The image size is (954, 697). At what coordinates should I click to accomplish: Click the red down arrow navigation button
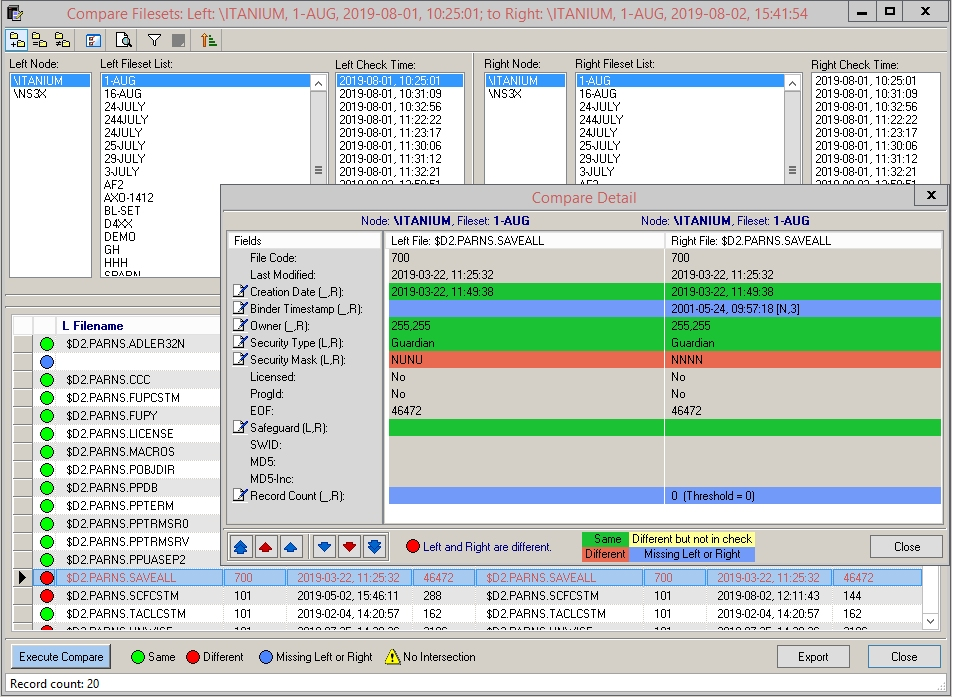coord(349,547)
